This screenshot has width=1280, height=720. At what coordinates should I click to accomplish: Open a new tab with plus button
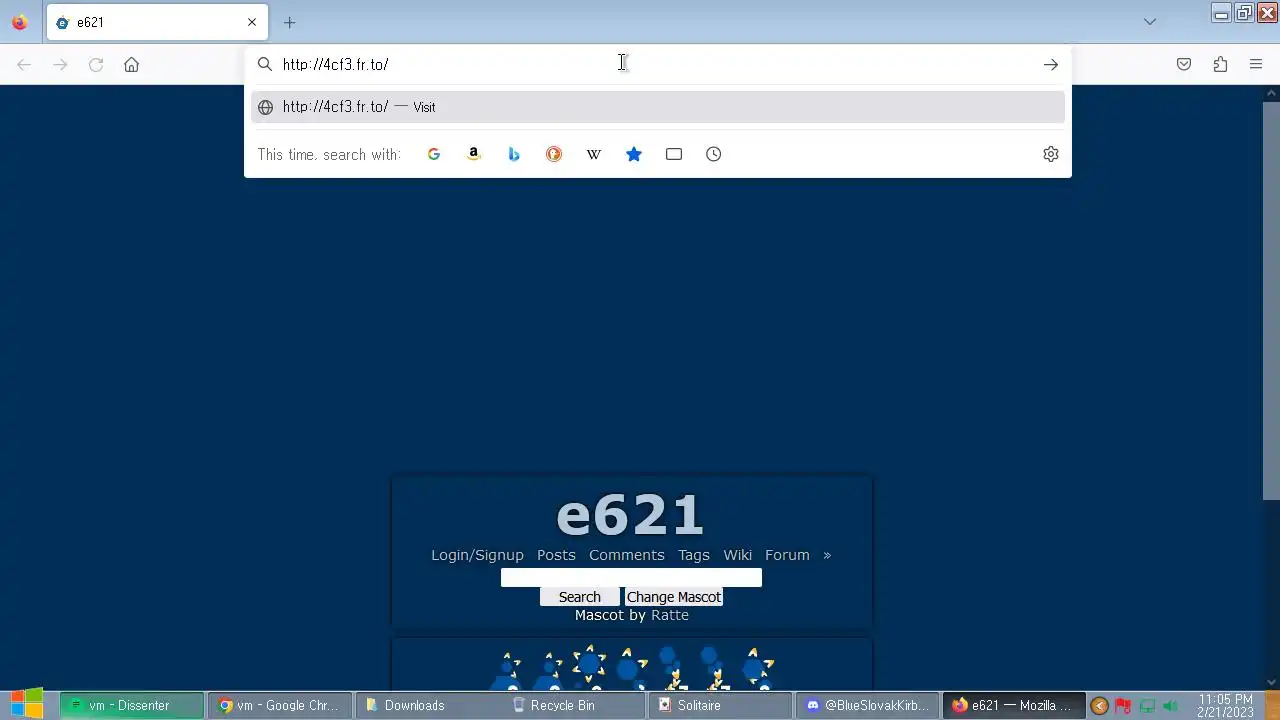tap(289, 22)
